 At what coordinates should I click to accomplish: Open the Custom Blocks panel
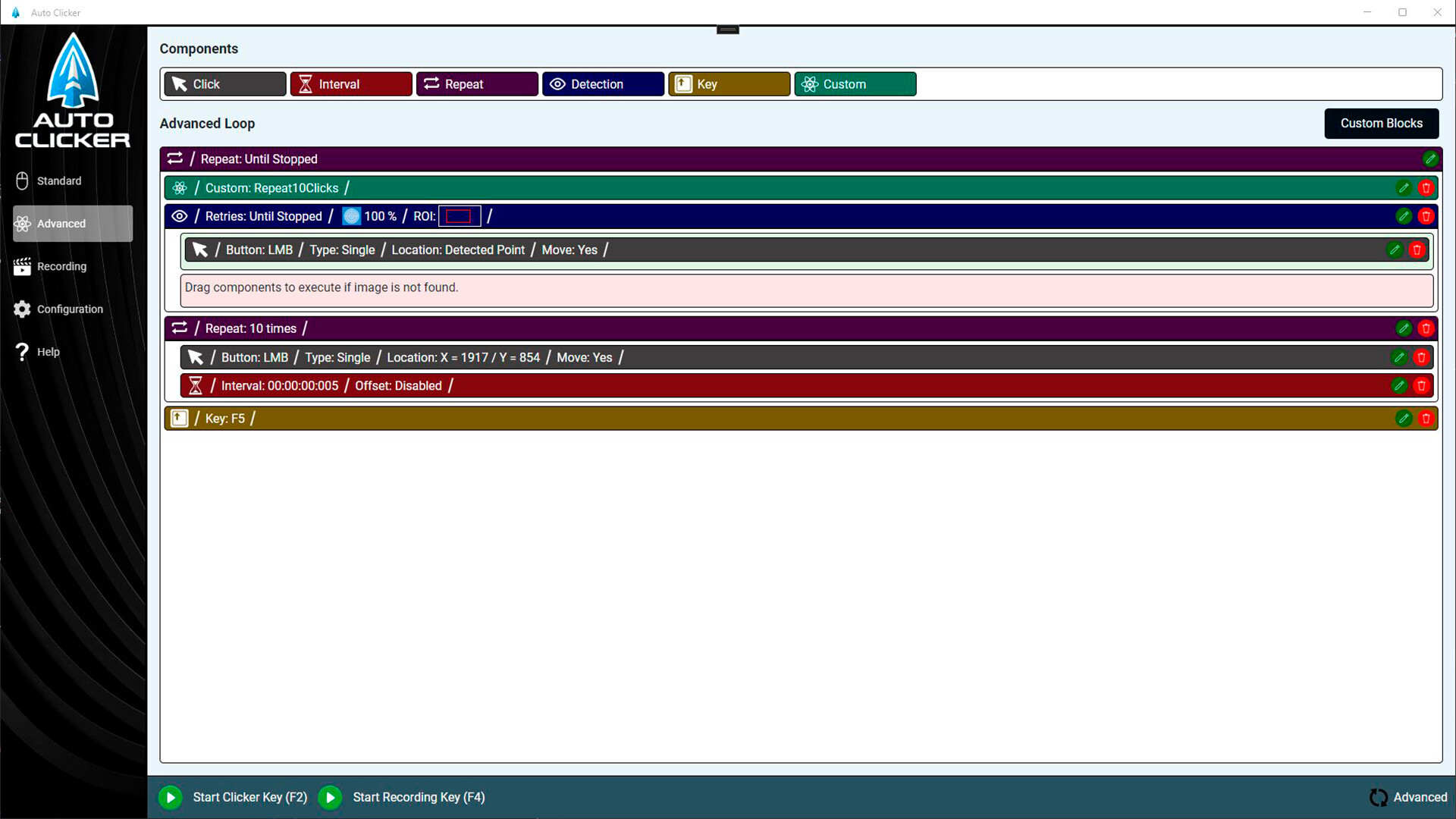1381,124
